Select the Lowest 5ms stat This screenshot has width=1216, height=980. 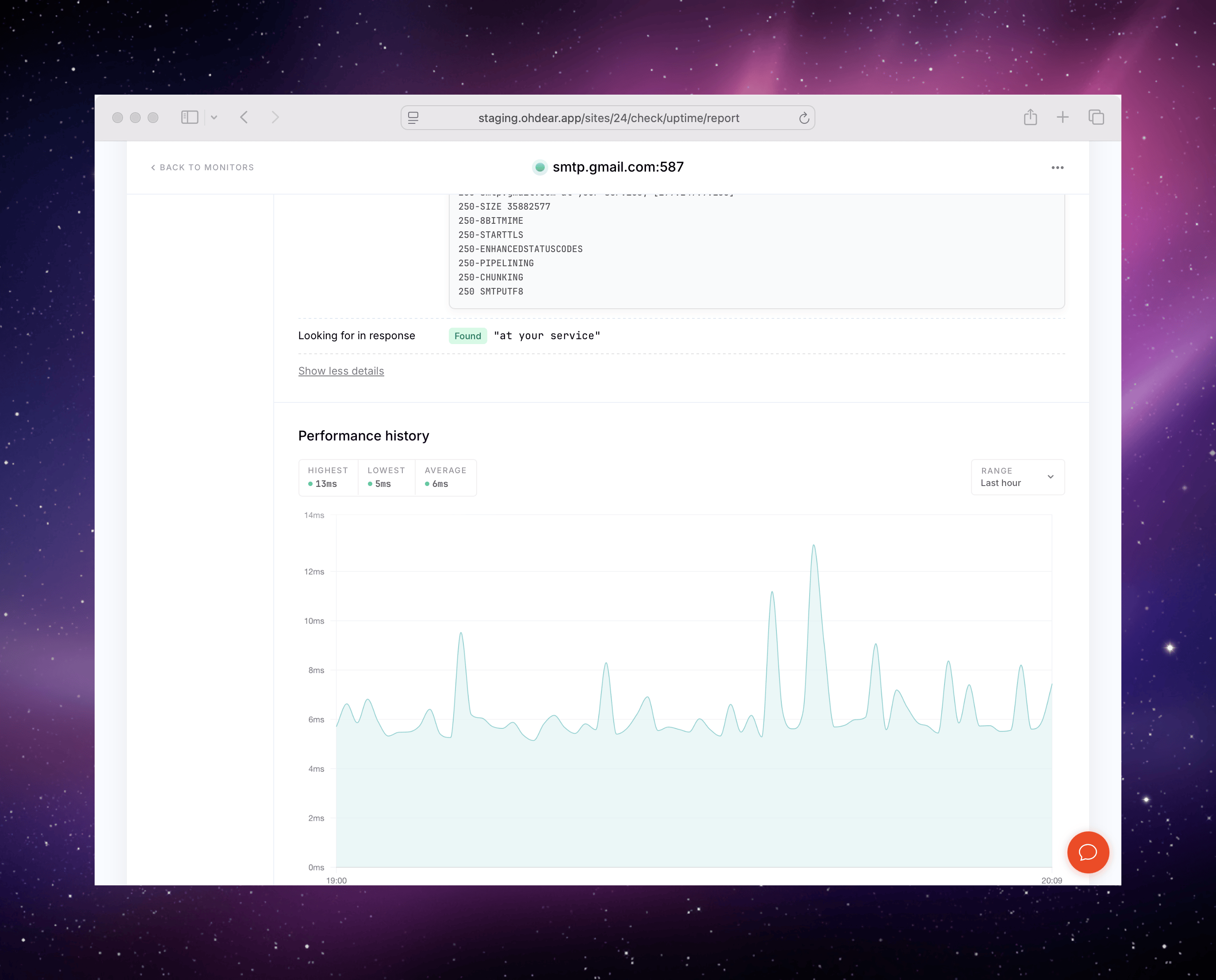(386, 478)
